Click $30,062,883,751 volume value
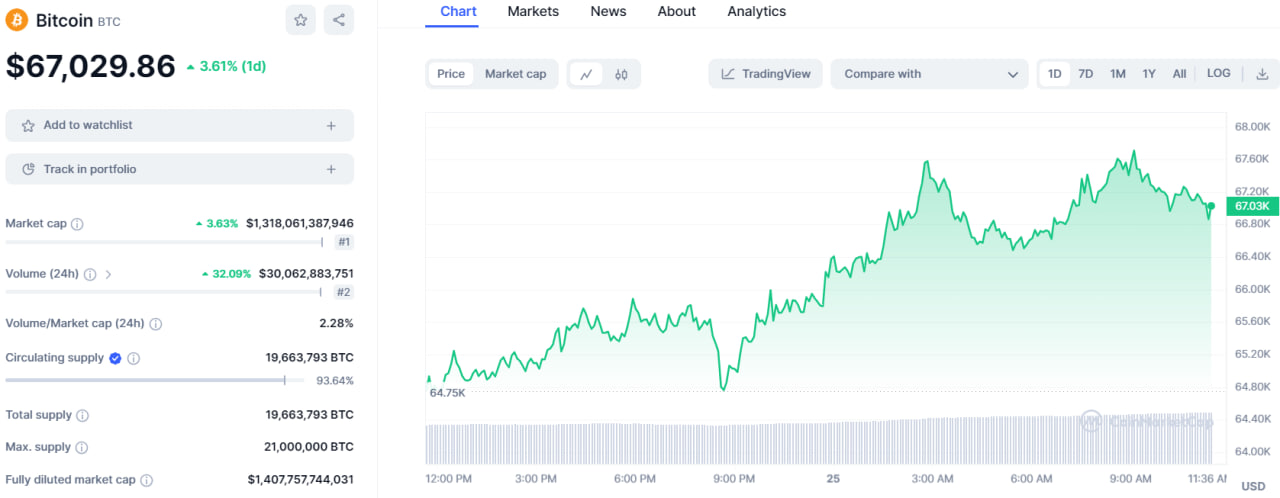This screenshot has height=498, width=1280. point(306,274)
